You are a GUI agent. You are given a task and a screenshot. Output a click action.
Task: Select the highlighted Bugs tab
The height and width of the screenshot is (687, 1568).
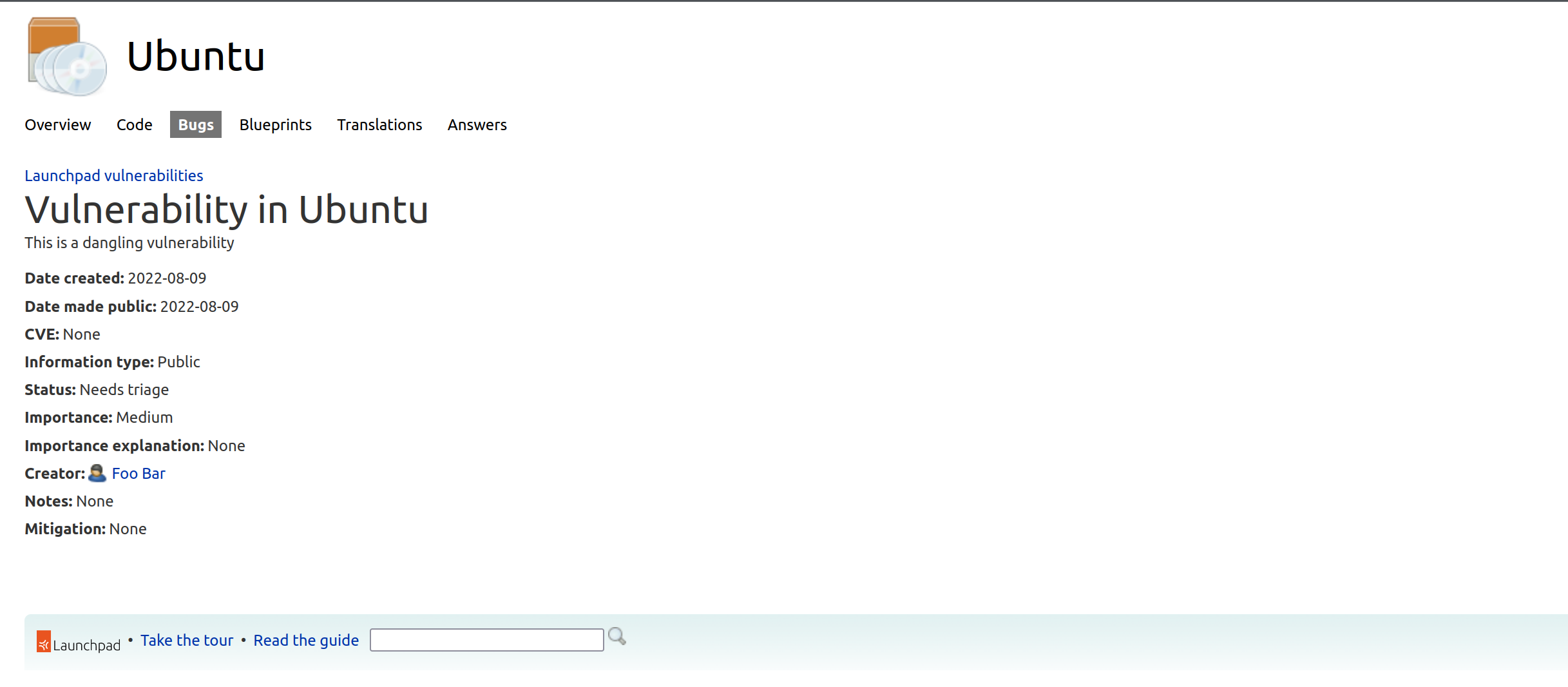pyautogui.click(x=196, y=124)
